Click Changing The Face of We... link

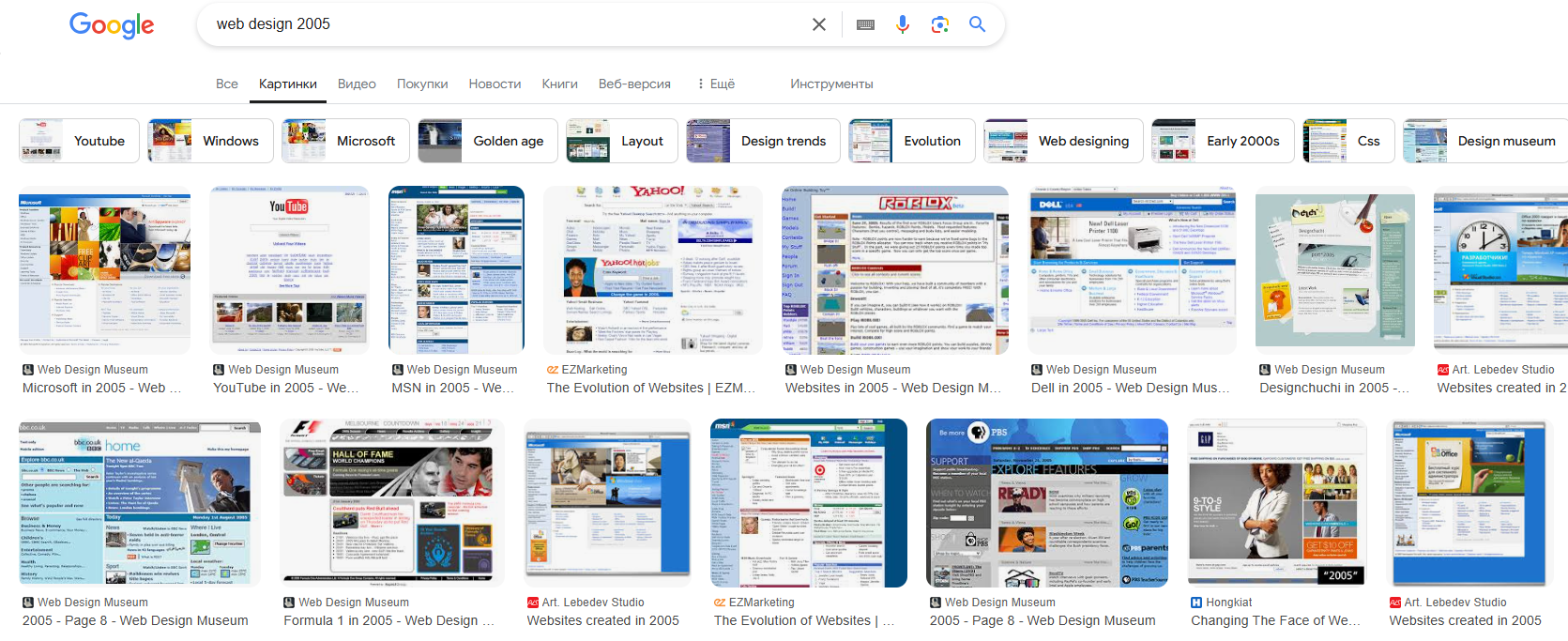point(1275,620)
